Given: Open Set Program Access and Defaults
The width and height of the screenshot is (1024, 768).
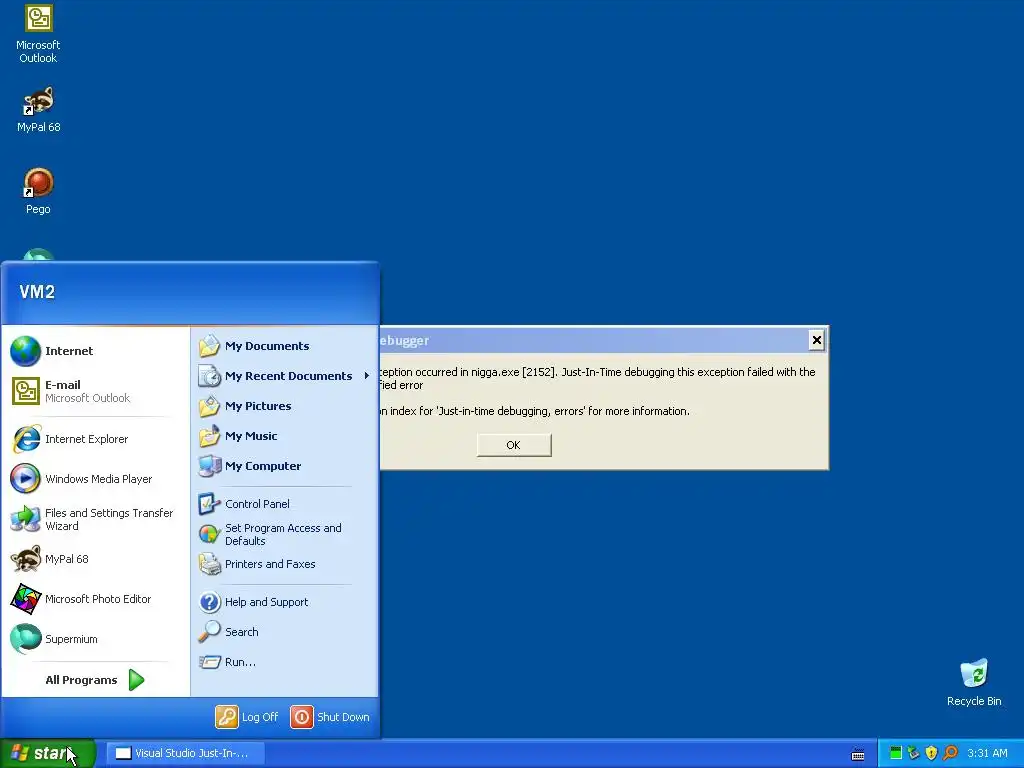Looking at the screenshot, I should click(x=285, y=534).
